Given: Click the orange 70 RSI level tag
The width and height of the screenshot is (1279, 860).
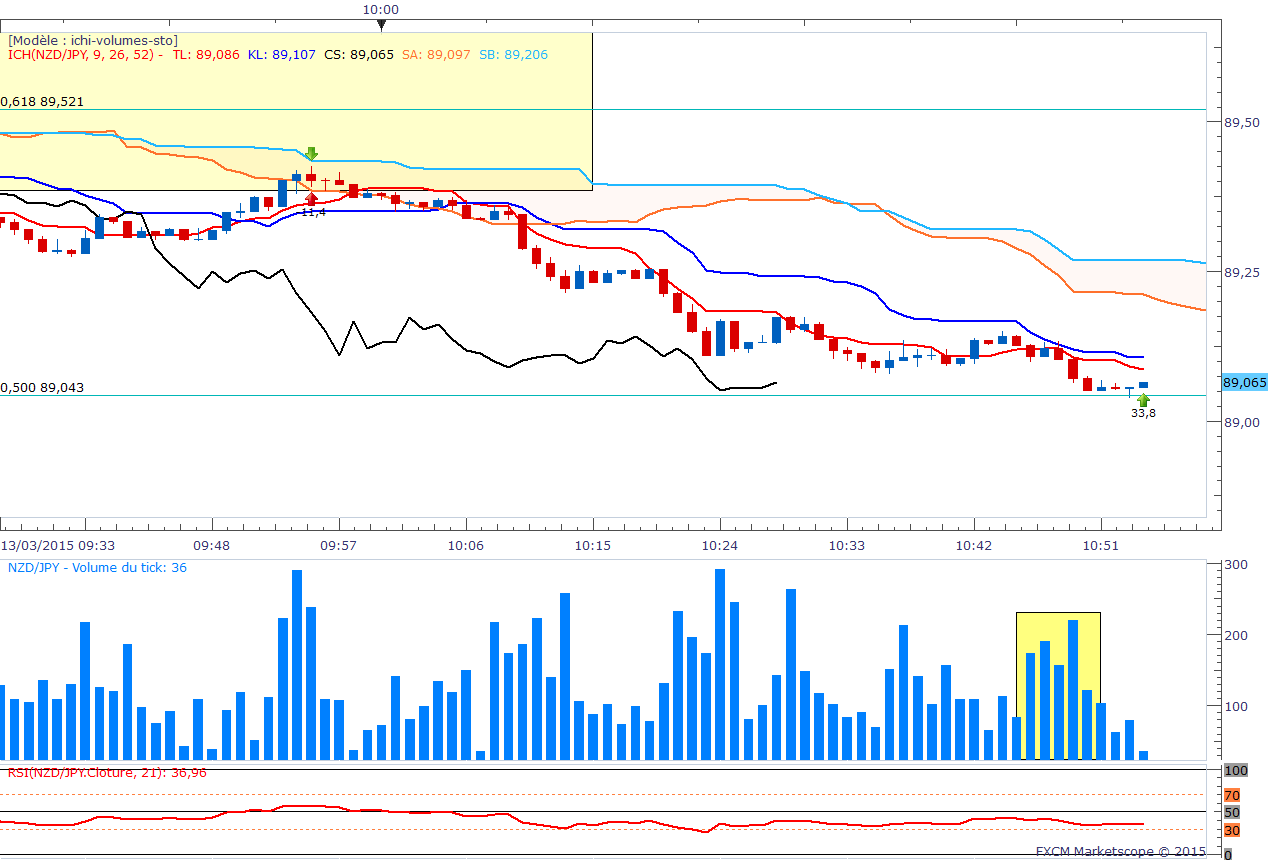Looking at the screenshot, I should [1232, 795].
